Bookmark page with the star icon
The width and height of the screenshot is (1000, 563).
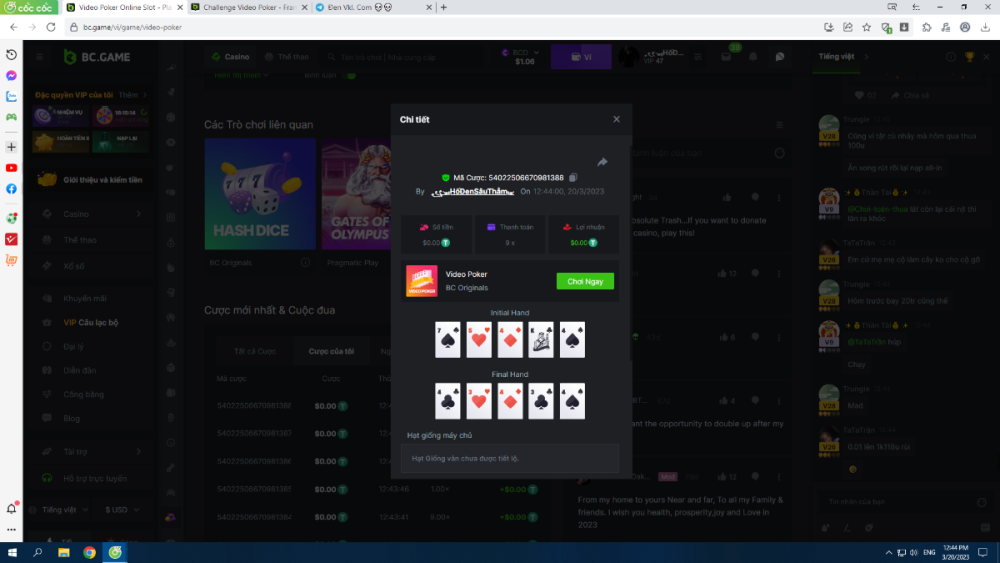tap(866, 27)
